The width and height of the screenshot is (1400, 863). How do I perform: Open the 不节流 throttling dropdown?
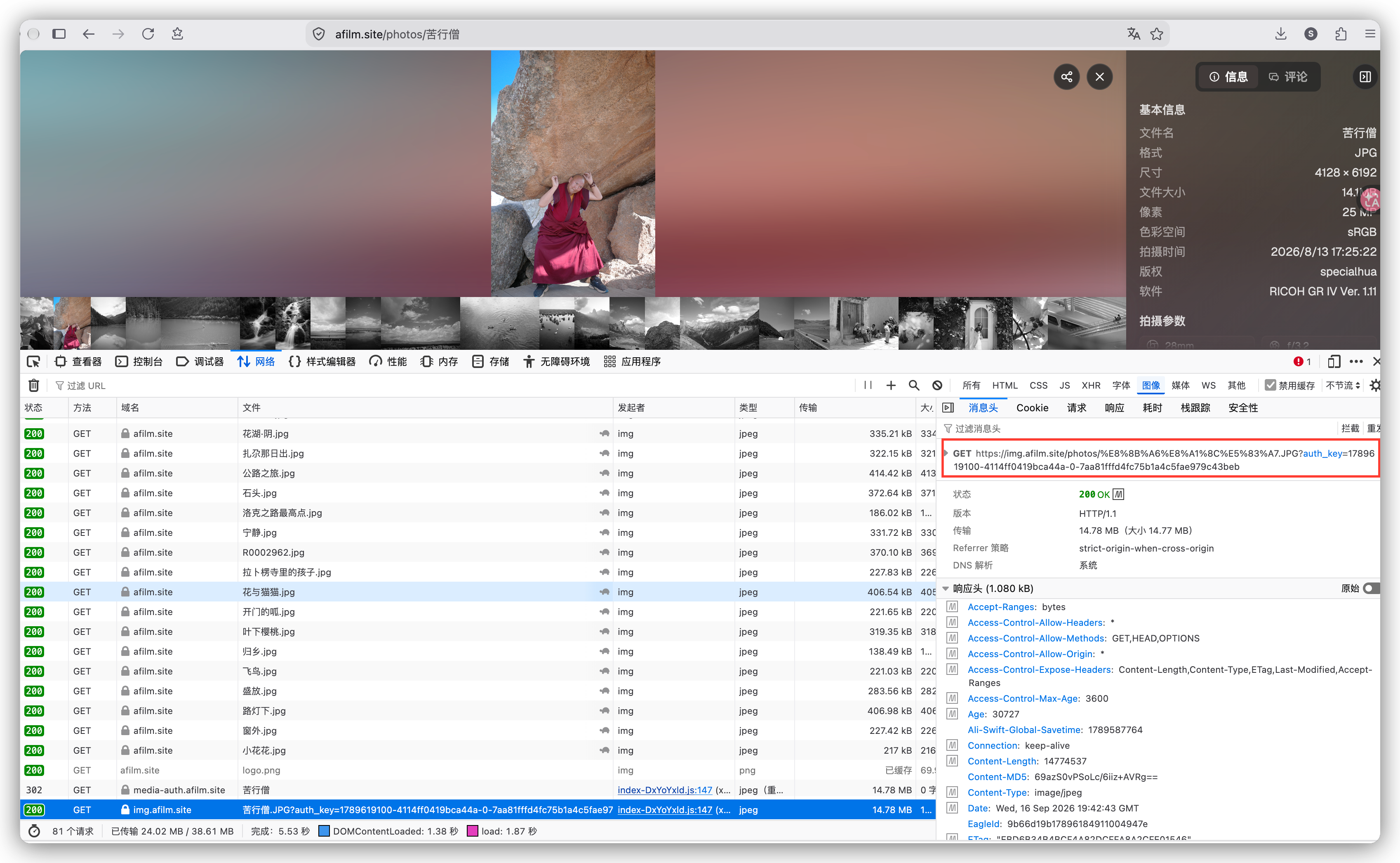tap(1343, 385)
